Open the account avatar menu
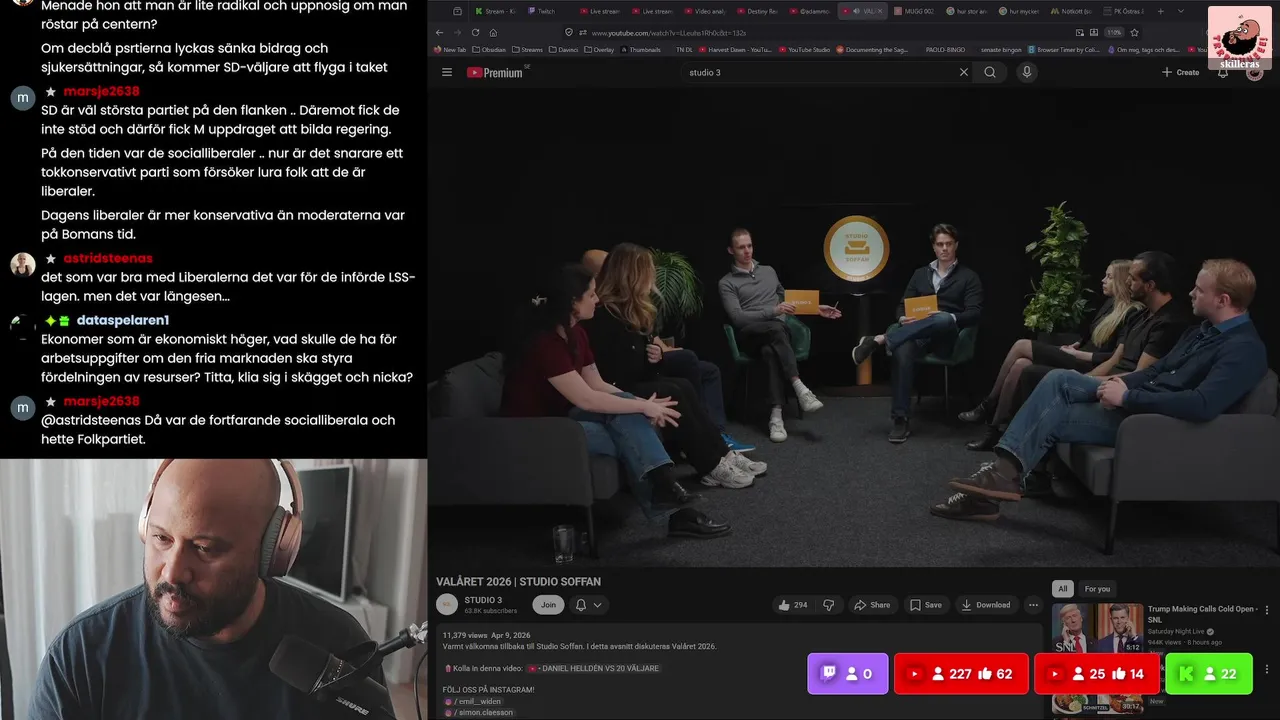 pyautogui.click(x=1254, y=72)
